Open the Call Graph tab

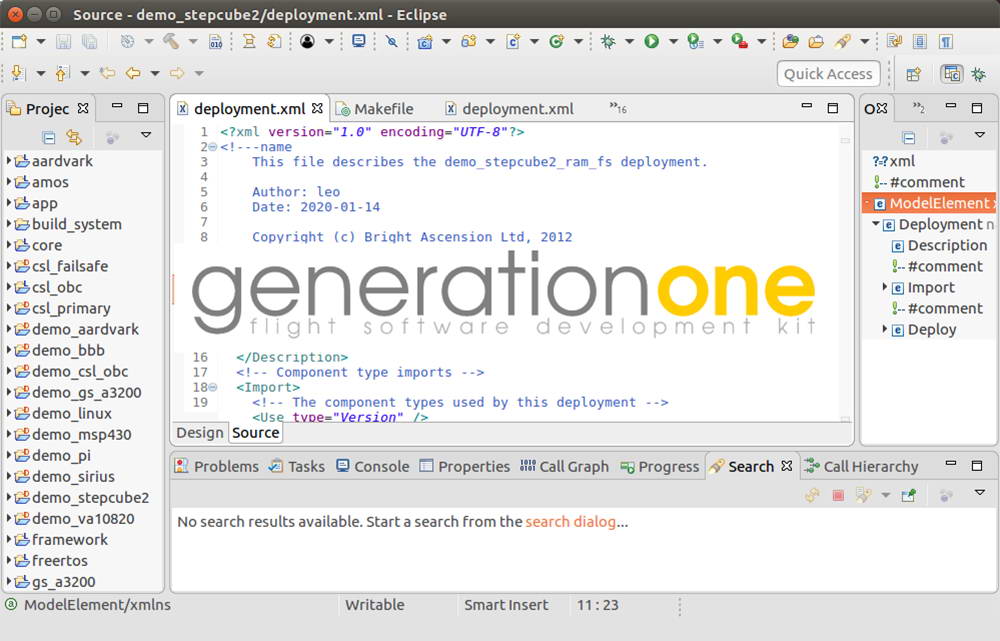565,467
